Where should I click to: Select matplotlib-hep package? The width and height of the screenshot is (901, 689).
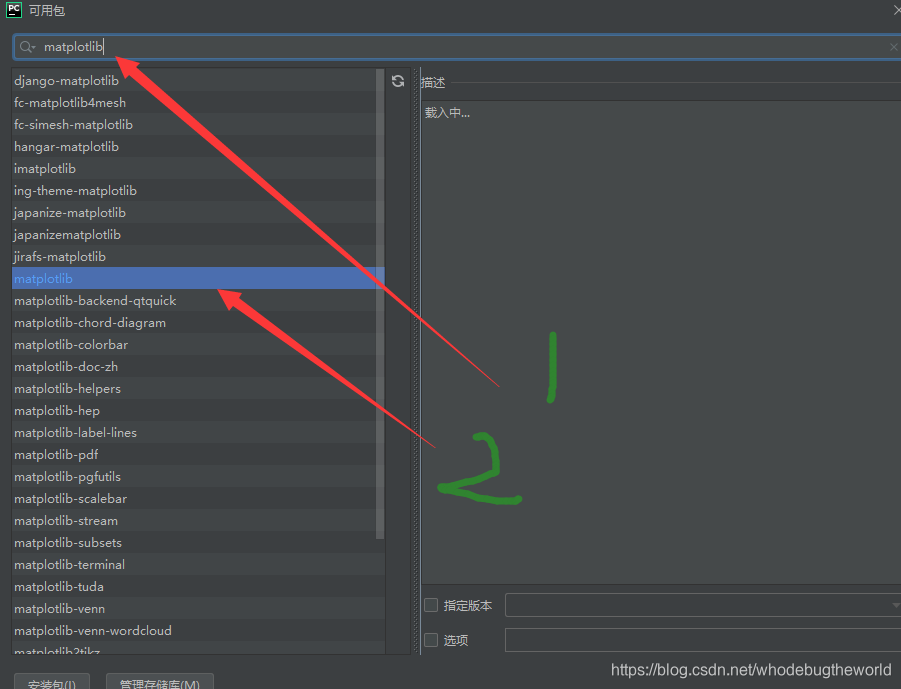pos(198,410)
